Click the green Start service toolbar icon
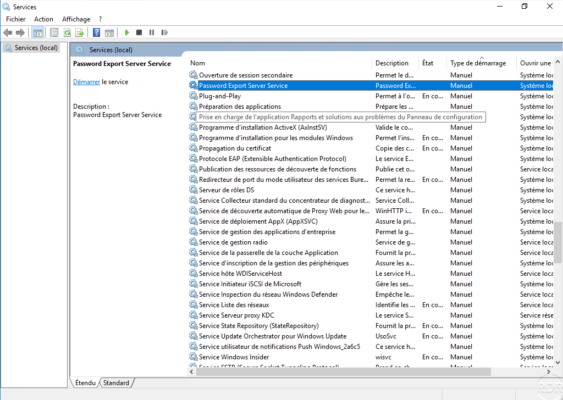 (127, 33)
